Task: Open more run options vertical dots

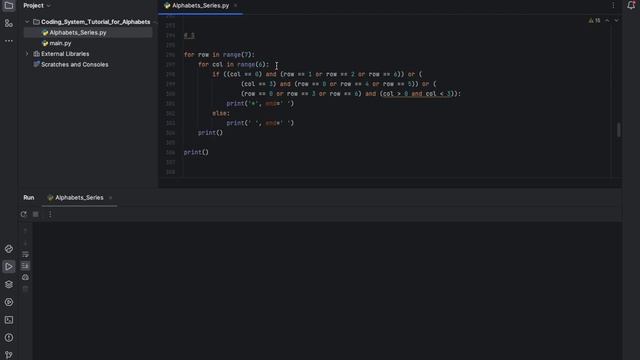Action: tap(50, 214)
